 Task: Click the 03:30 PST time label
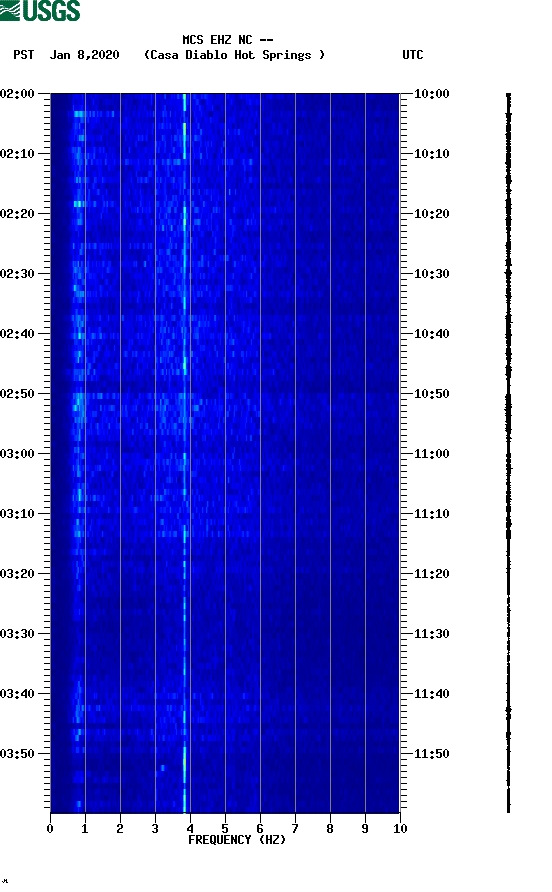pos(18,634)
